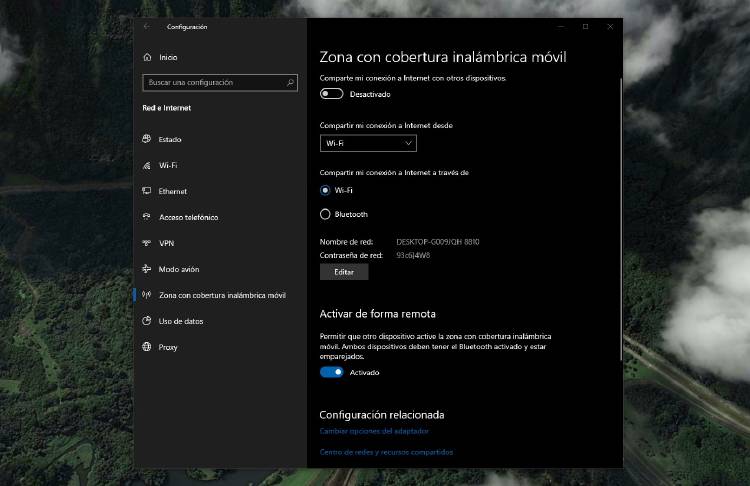750x486 pixels.
Task: Go back with the back arrow icon
Action: tap(146, 27)
